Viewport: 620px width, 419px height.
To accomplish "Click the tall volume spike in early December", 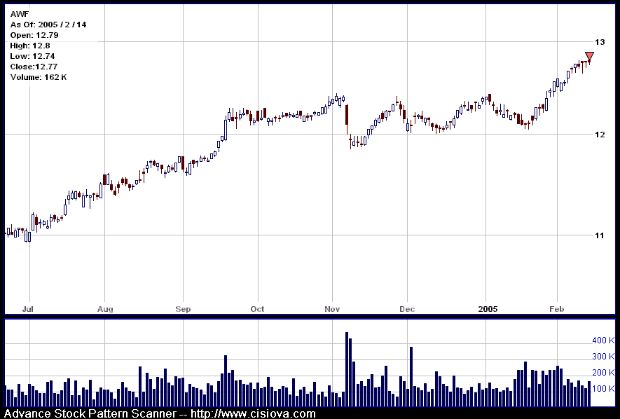I will 411,377.
